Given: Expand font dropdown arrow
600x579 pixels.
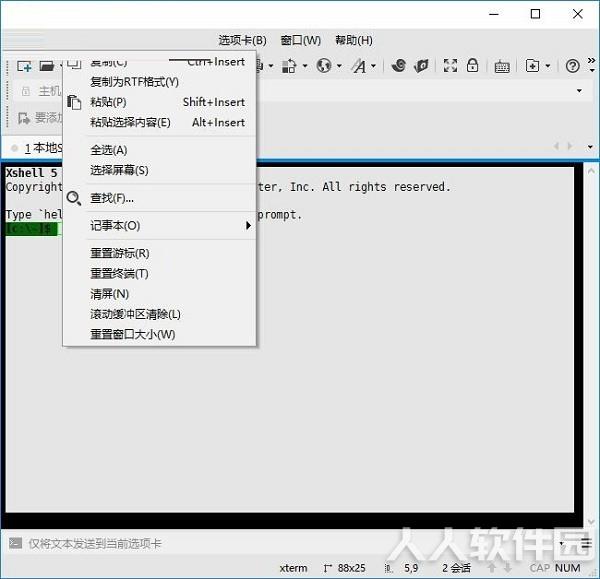Looking at the screenshot, I should click(373, 66).
